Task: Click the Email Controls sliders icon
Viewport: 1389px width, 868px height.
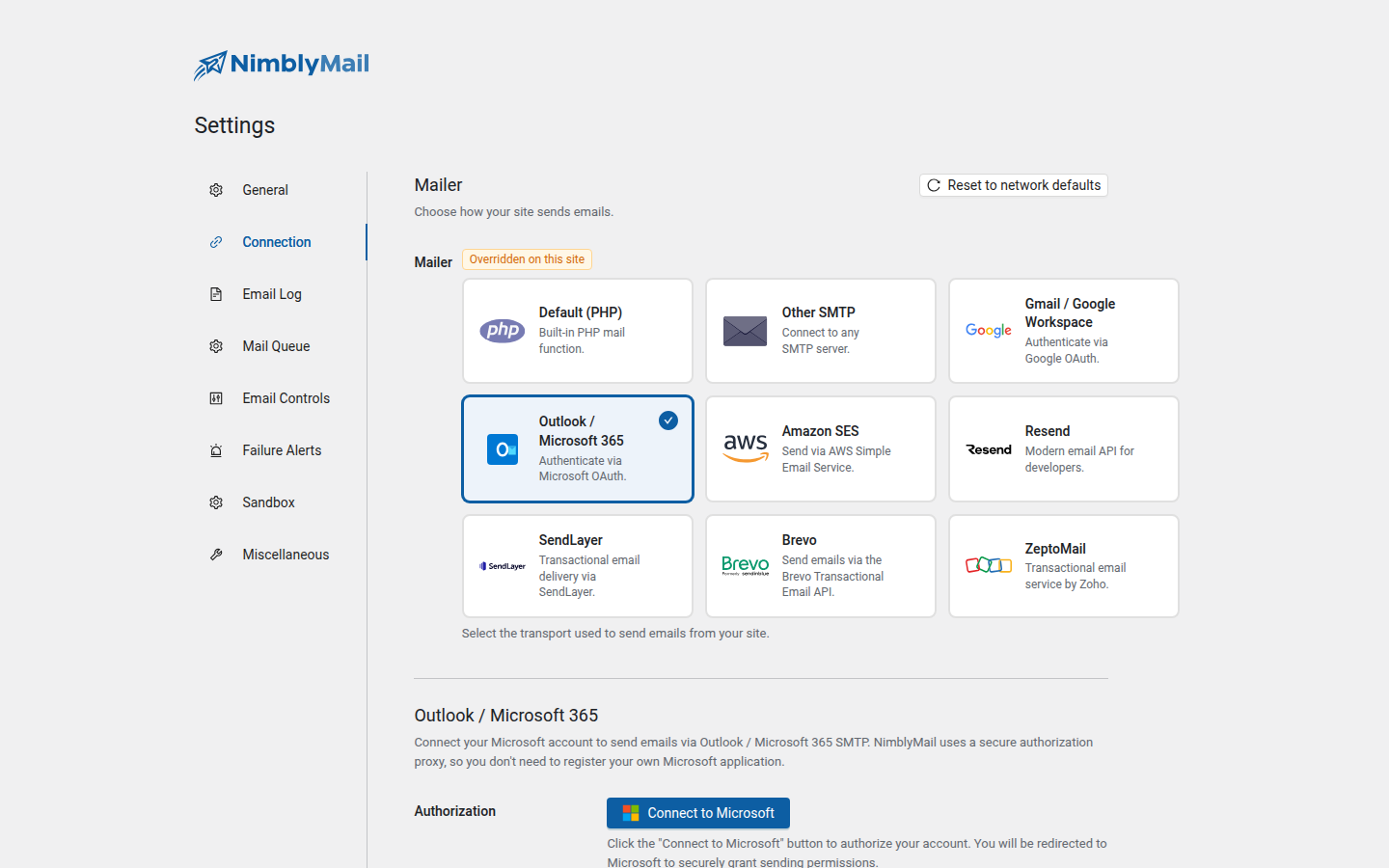Action: click(216, 398)
